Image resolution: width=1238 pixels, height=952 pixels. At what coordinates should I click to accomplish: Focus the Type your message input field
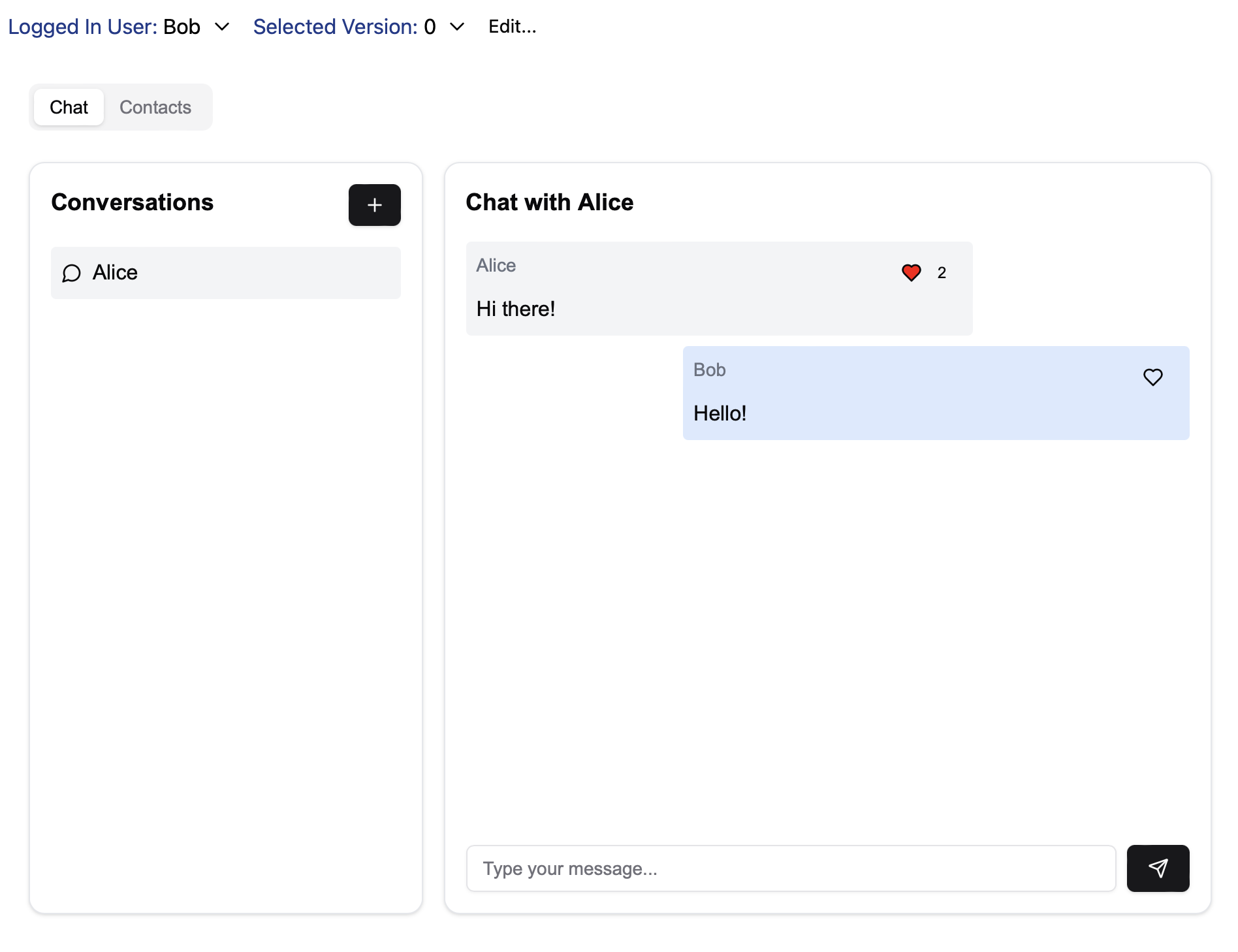point(790,868)
